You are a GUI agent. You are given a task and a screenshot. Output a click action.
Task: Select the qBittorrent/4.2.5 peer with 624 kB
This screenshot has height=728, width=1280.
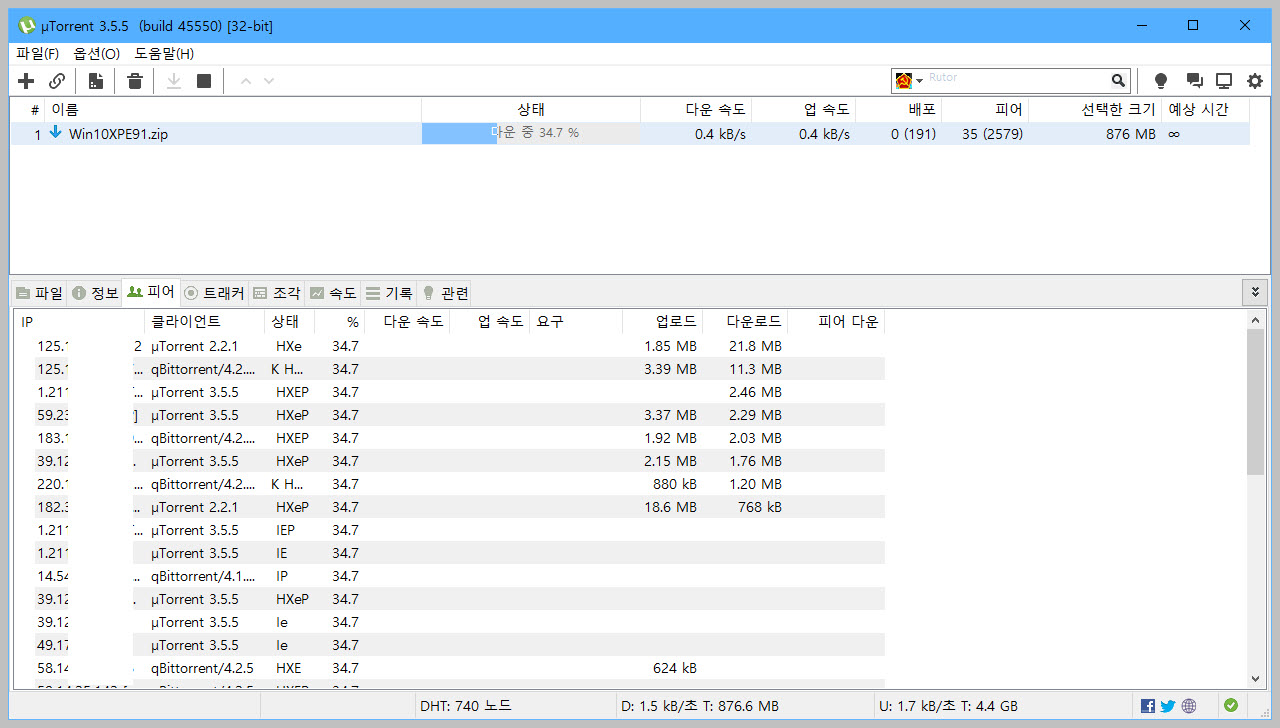click(449, 668)
